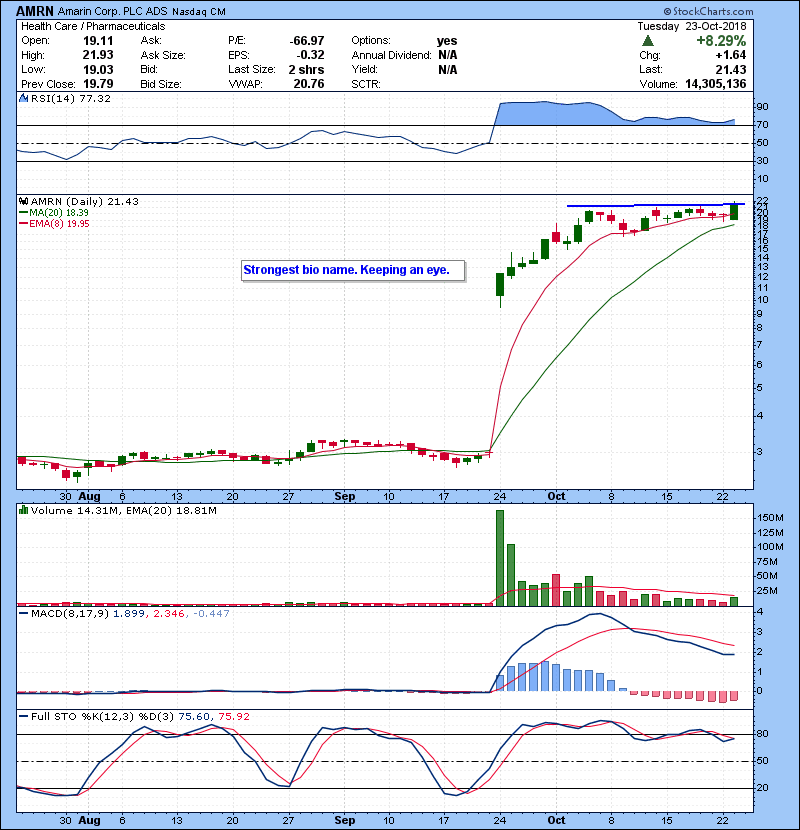Select the High value 21.93
Image resolution: width=800 pixels, height=830 pixels.
click(98, 55)
